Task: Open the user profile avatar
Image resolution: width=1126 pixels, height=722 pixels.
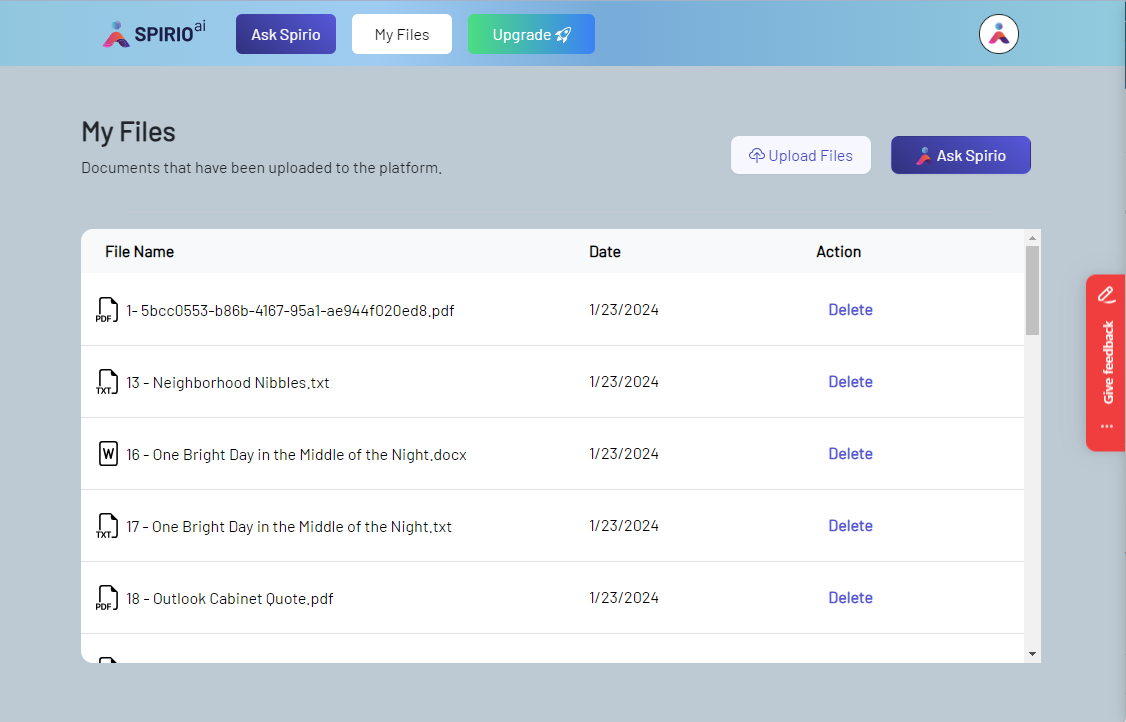Action: [x=998, y=34]
